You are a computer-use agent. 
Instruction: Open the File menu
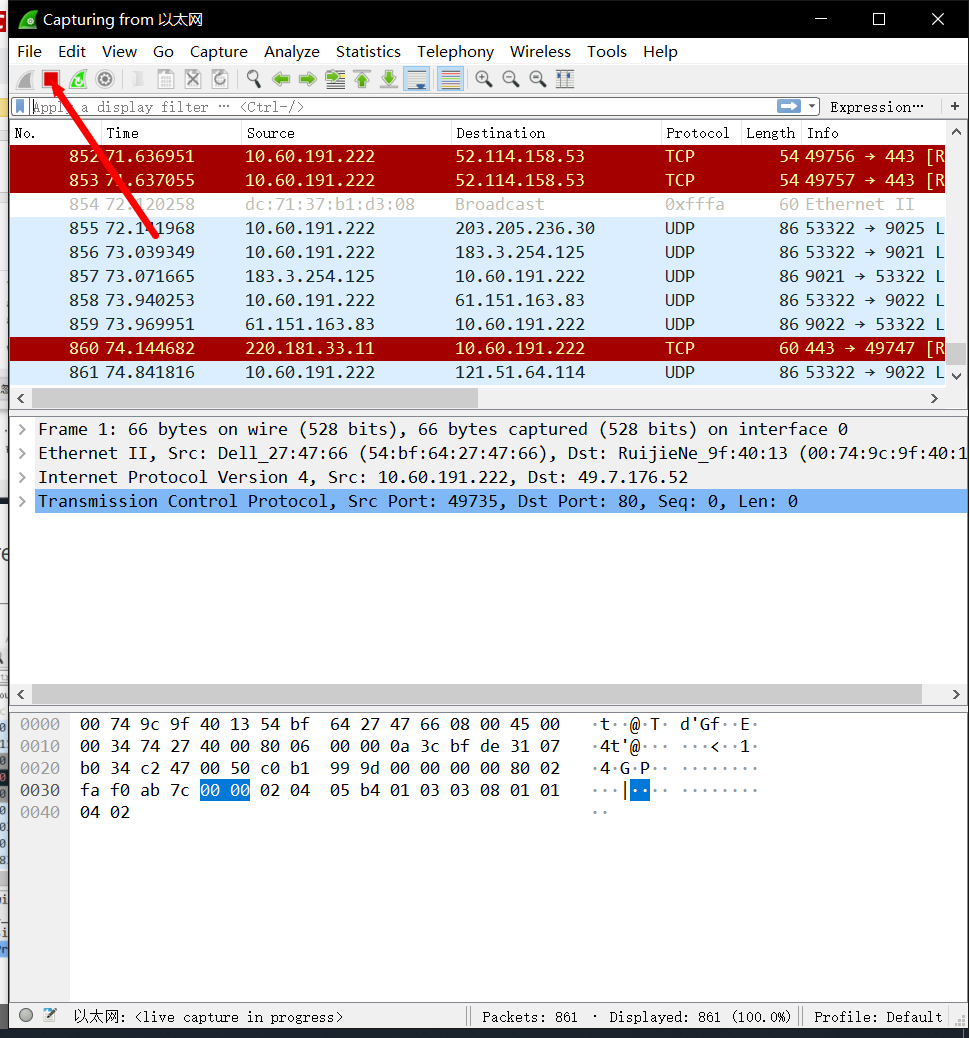pos(29,52)
